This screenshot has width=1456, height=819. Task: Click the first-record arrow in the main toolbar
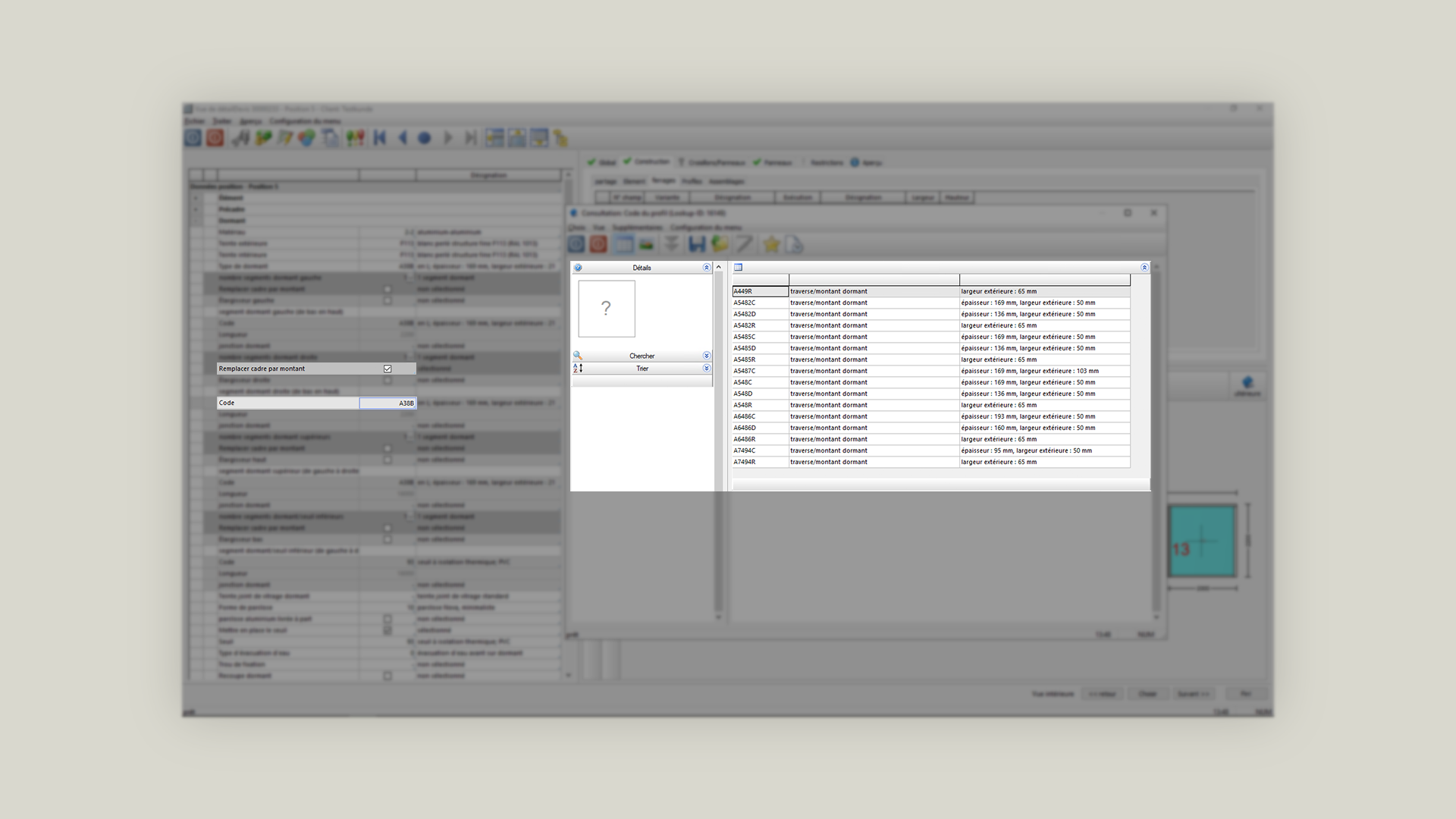click(380, 138)
